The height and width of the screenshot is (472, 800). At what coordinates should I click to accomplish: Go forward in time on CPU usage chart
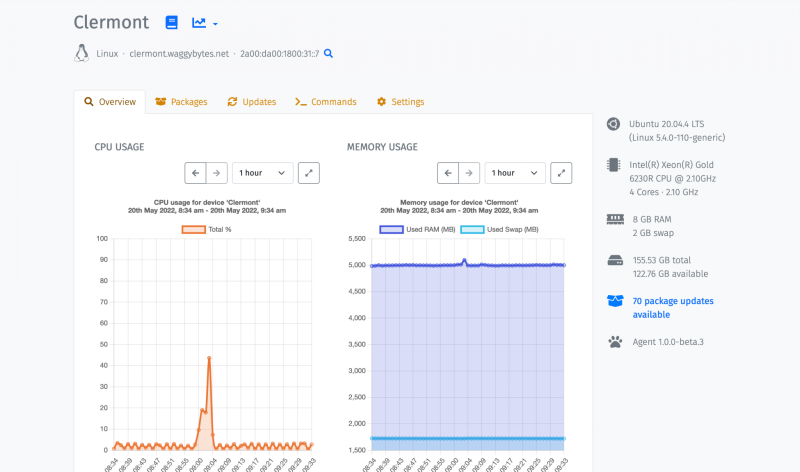(217, 173)
